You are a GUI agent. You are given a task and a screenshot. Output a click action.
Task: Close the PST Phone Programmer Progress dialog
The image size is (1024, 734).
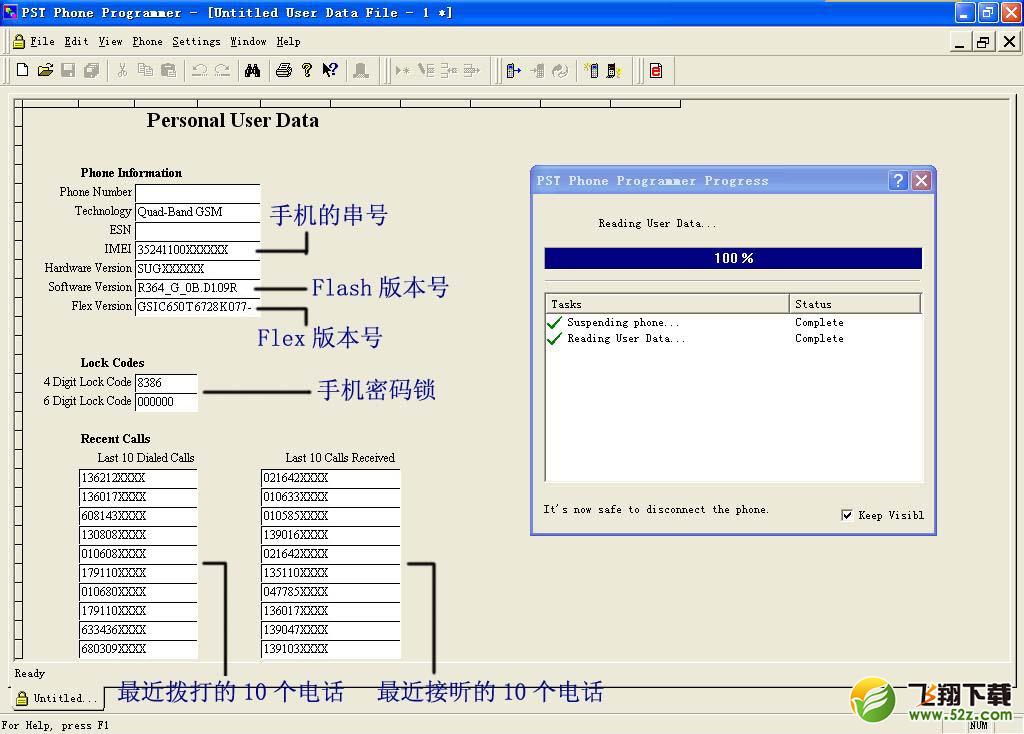pos(921,180)
